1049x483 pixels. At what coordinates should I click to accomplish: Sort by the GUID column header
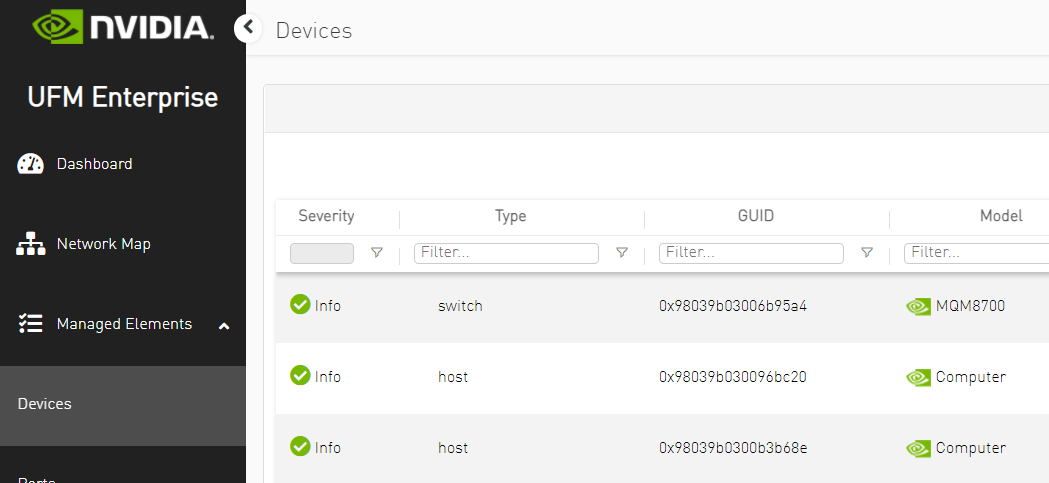[x=755, y=216]
